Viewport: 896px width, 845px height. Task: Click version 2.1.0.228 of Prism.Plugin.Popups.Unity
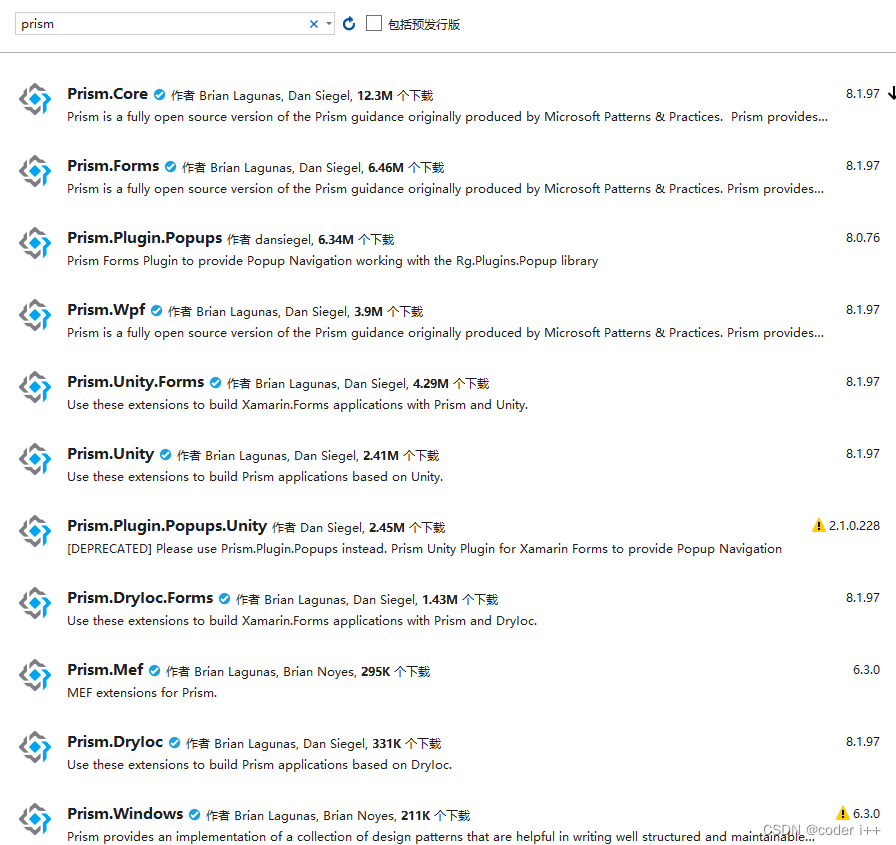point(854,526)
